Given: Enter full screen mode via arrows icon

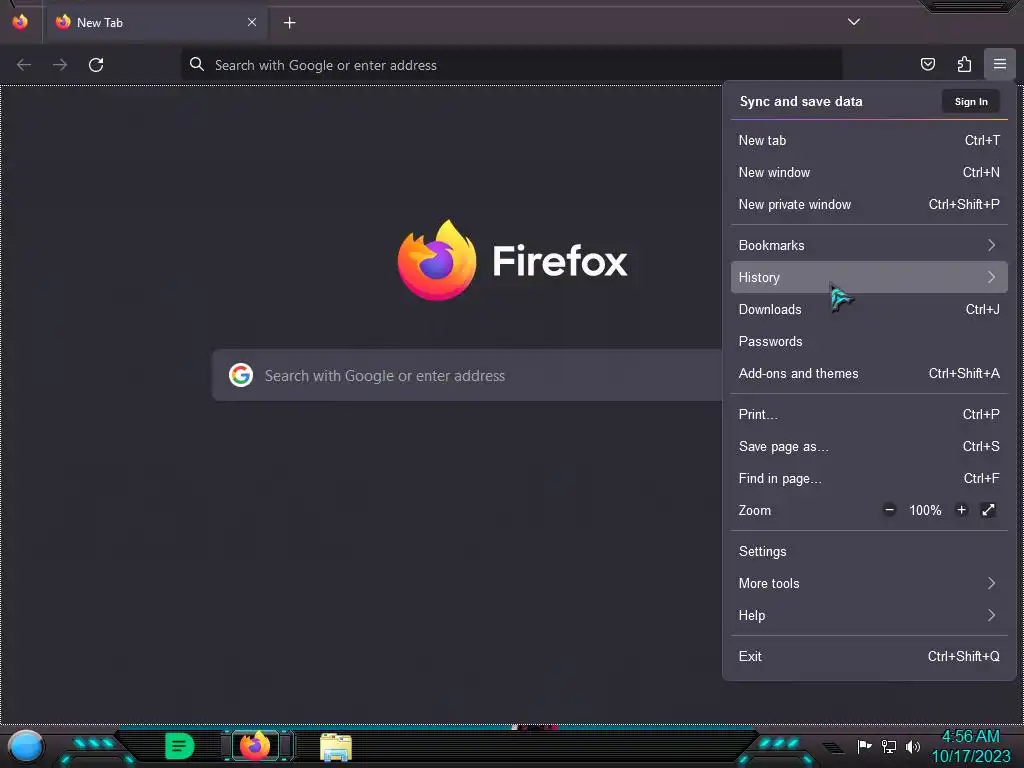Looking at the screenshot, I should pyautogui.click(x=988, y=510).
